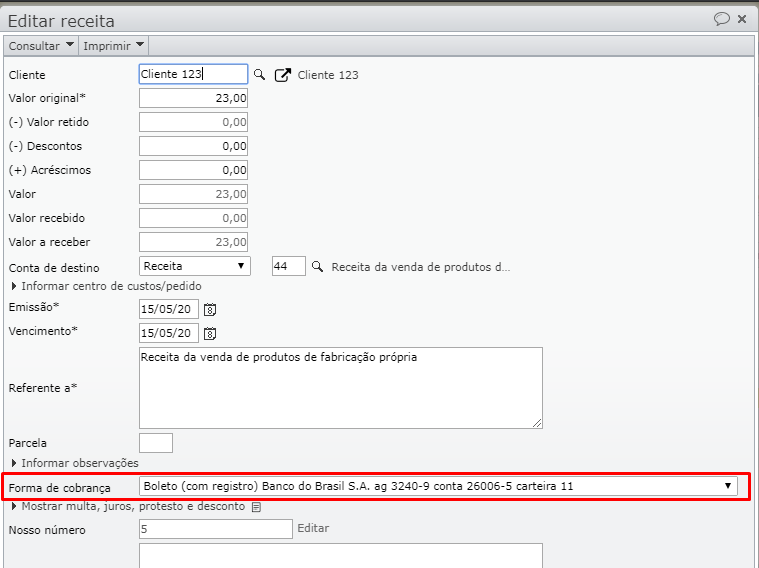Image resolution: width=759 pixels, height=568 pixels.
Task: Click the magnifier search icon beside Cliente
Action: [x=260, y=75]
